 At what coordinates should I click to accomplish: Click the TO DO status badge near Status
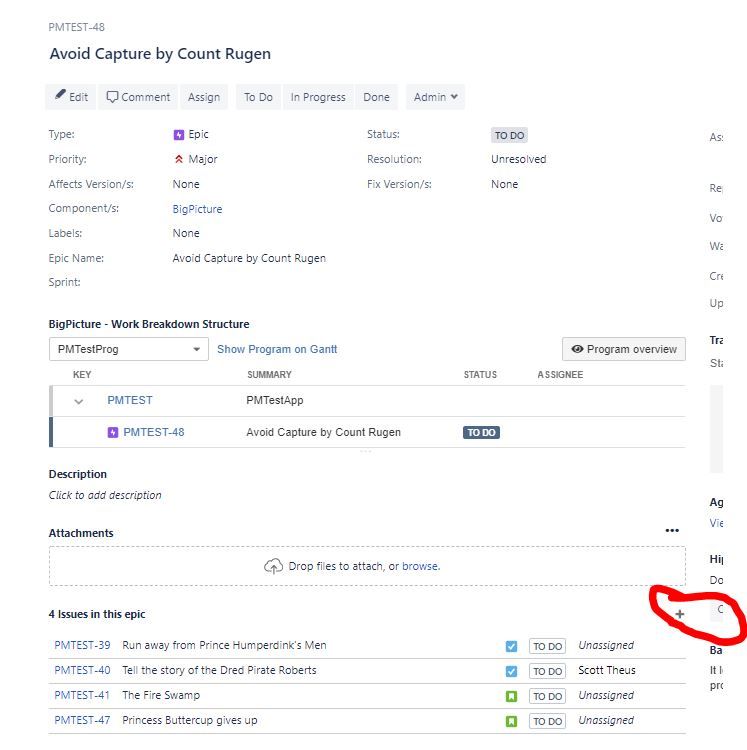tap(509, 135)
